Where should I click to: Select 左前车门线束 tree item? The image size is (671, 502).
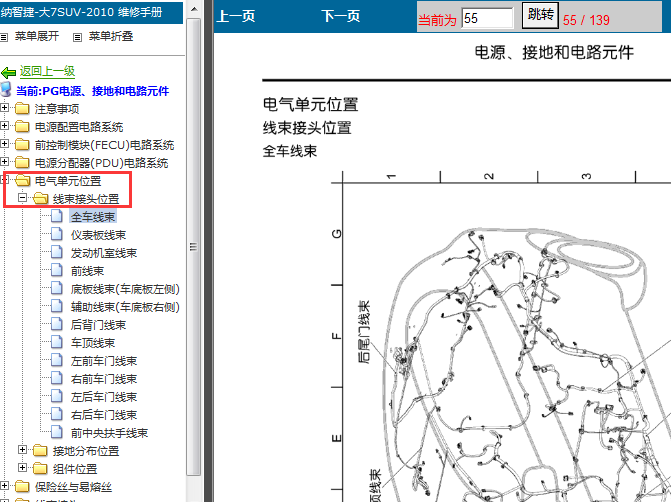[104, 361]
